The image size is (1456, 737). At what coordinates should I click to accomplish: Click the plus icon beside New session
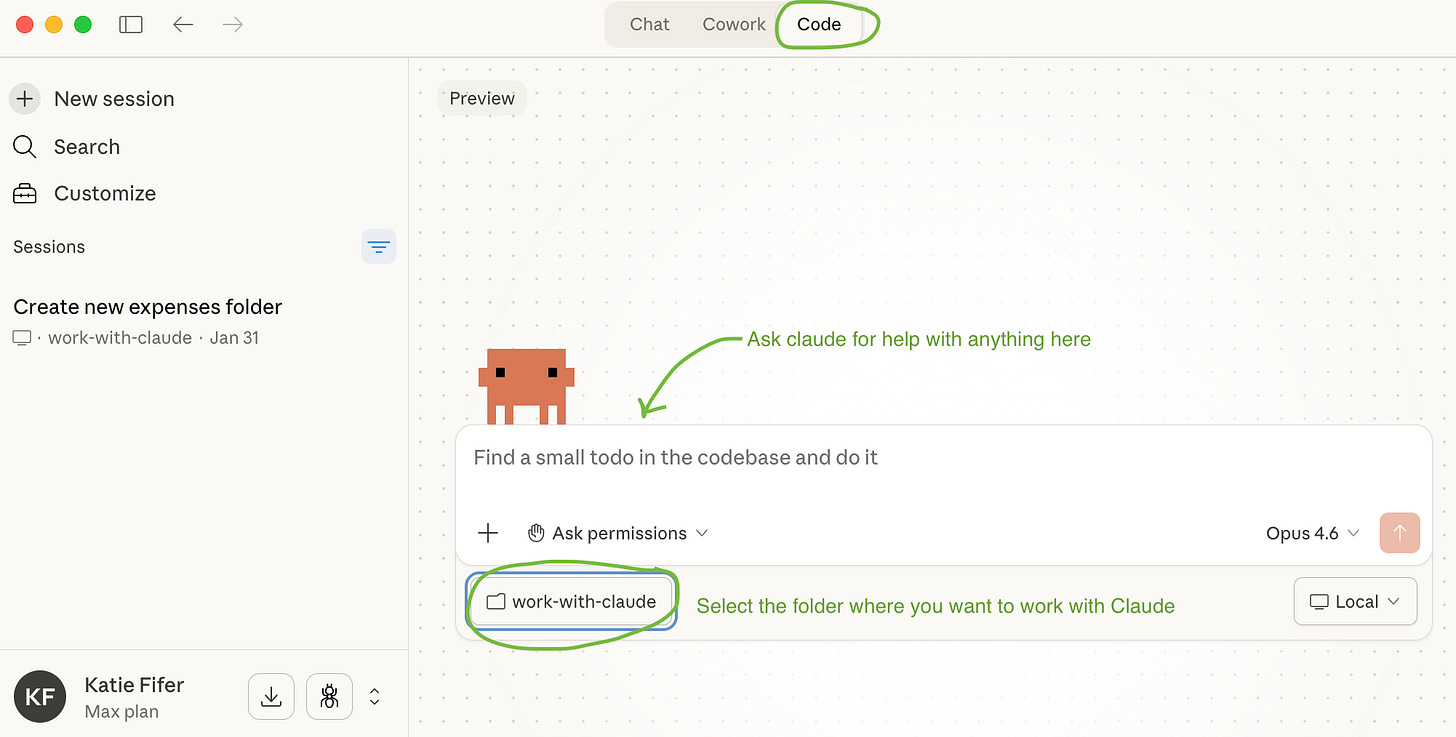tap(25, 99)
